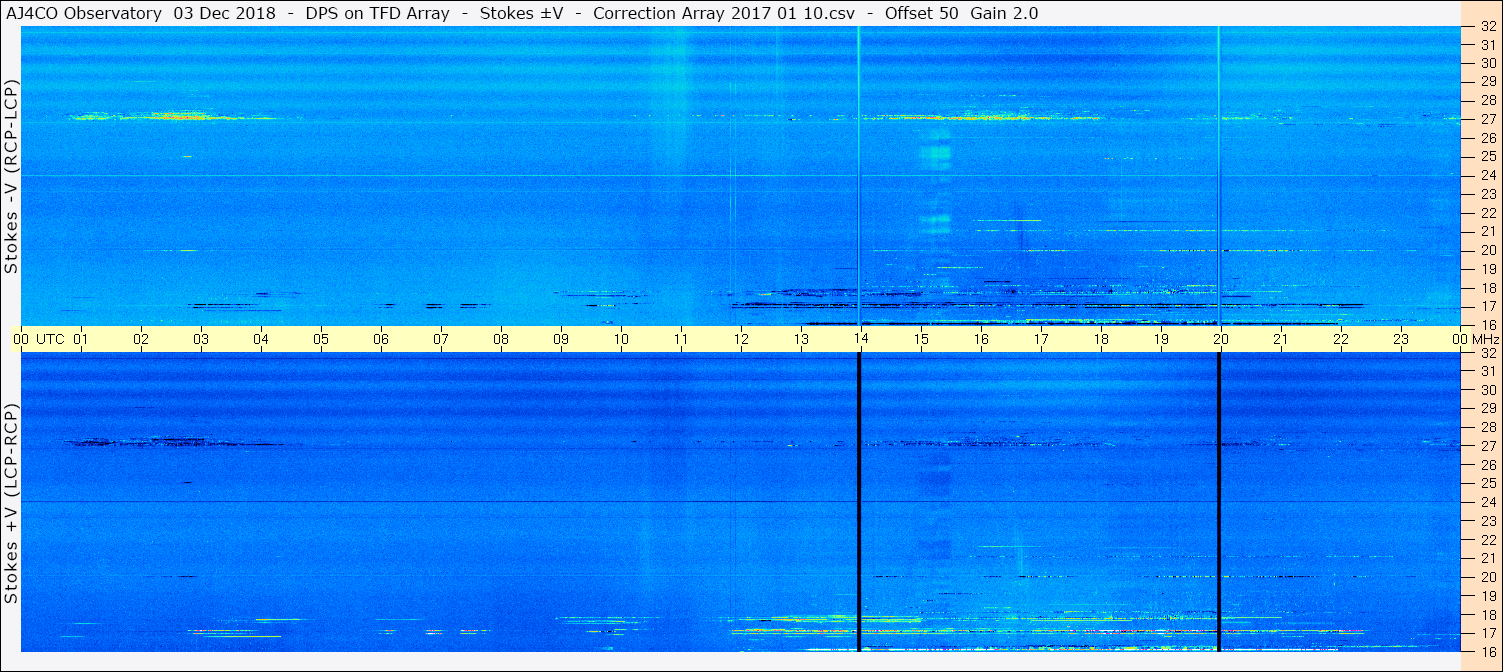The image size is (1503, 672).
Task: Click the MHz unit label on the axis
Action: pos(1486,339)
